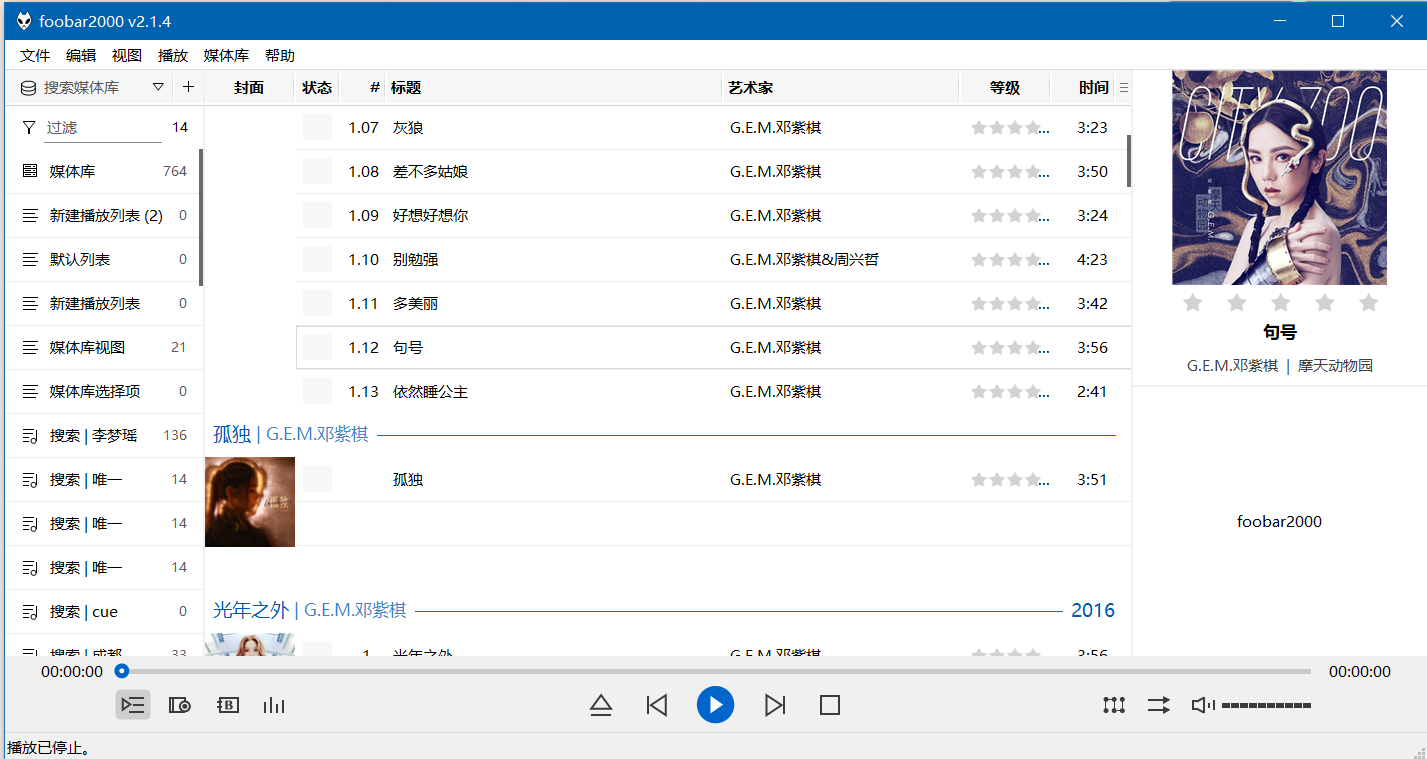Open the 播放 menu
1427x759 pixels.
coord(173,55)
